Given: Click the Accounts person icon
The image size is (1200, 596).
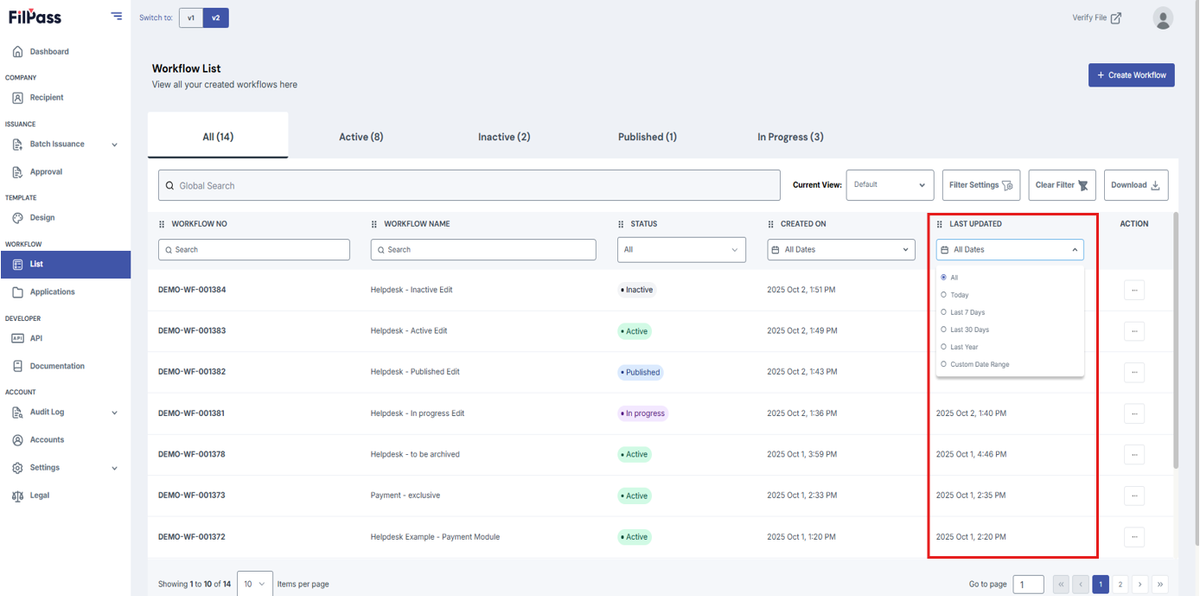Looking at the screenshot, I should 18,440.
